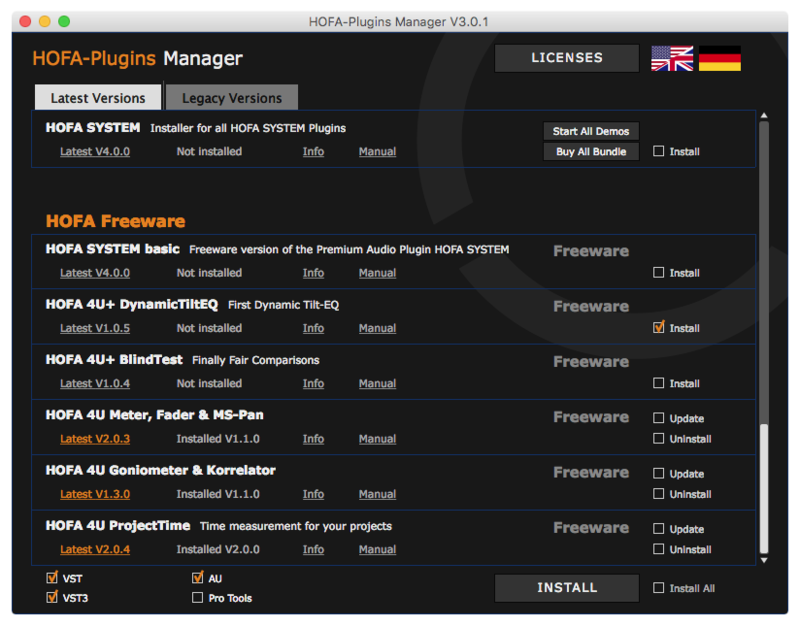Click the scrollbar up arrow

[764, 116]
